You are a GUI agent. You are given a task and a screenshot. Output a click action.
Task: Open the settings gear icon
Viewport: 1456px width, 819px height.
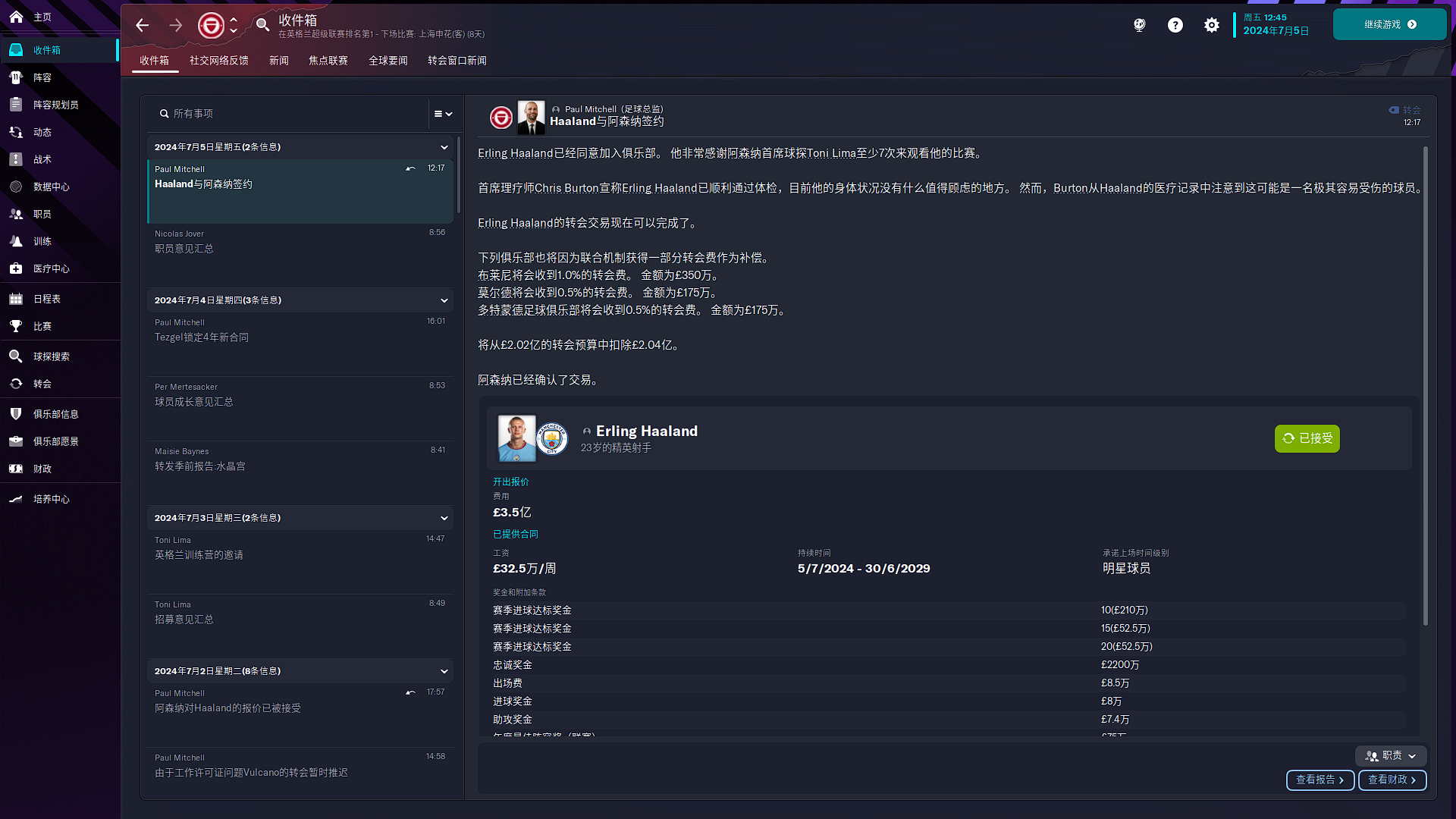[x=1212, y=25]
